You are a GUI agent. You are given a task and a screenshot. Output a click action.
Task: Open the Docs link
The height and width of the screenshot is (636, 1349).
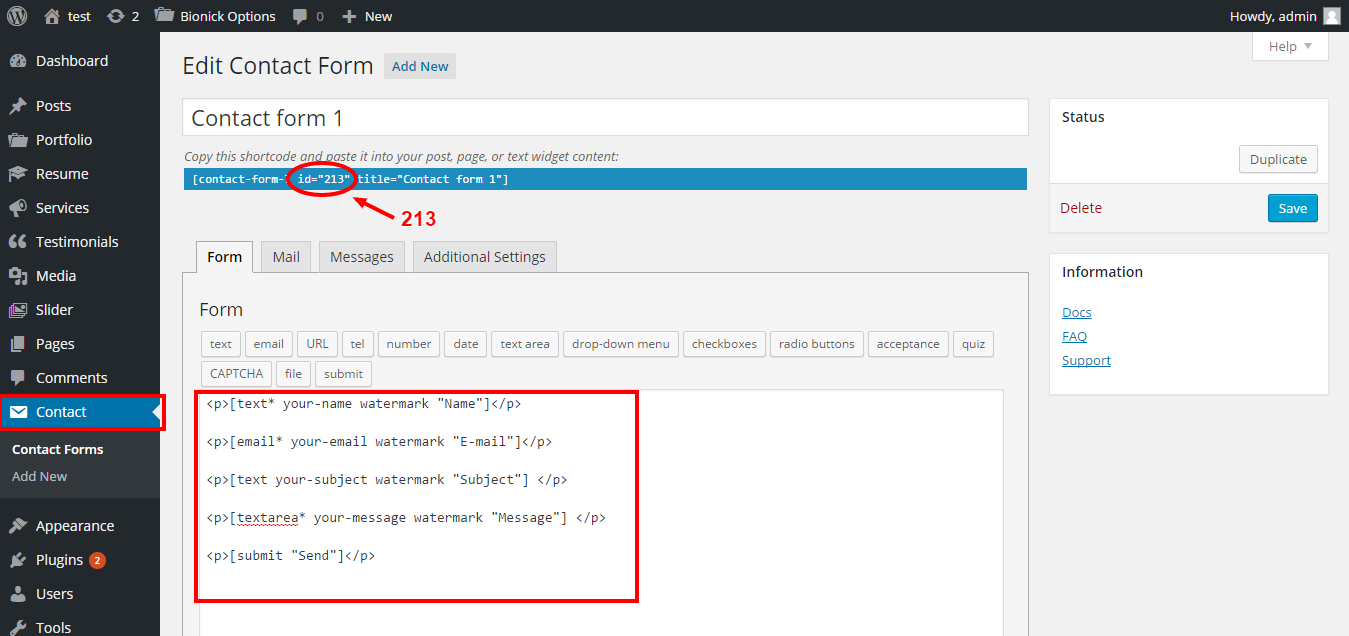[x=1077, y=313]
